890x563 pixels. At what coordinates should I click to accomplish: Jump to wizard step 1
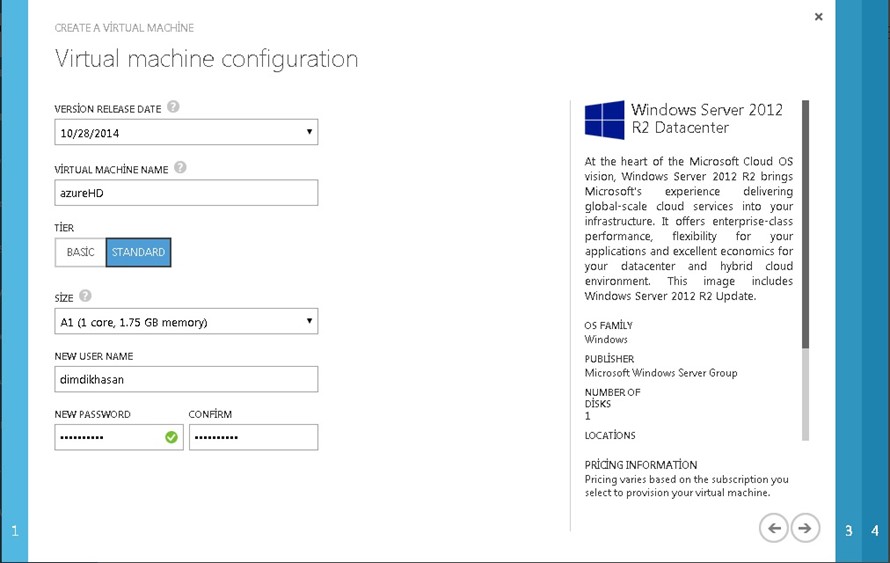(x=14, y=530)
